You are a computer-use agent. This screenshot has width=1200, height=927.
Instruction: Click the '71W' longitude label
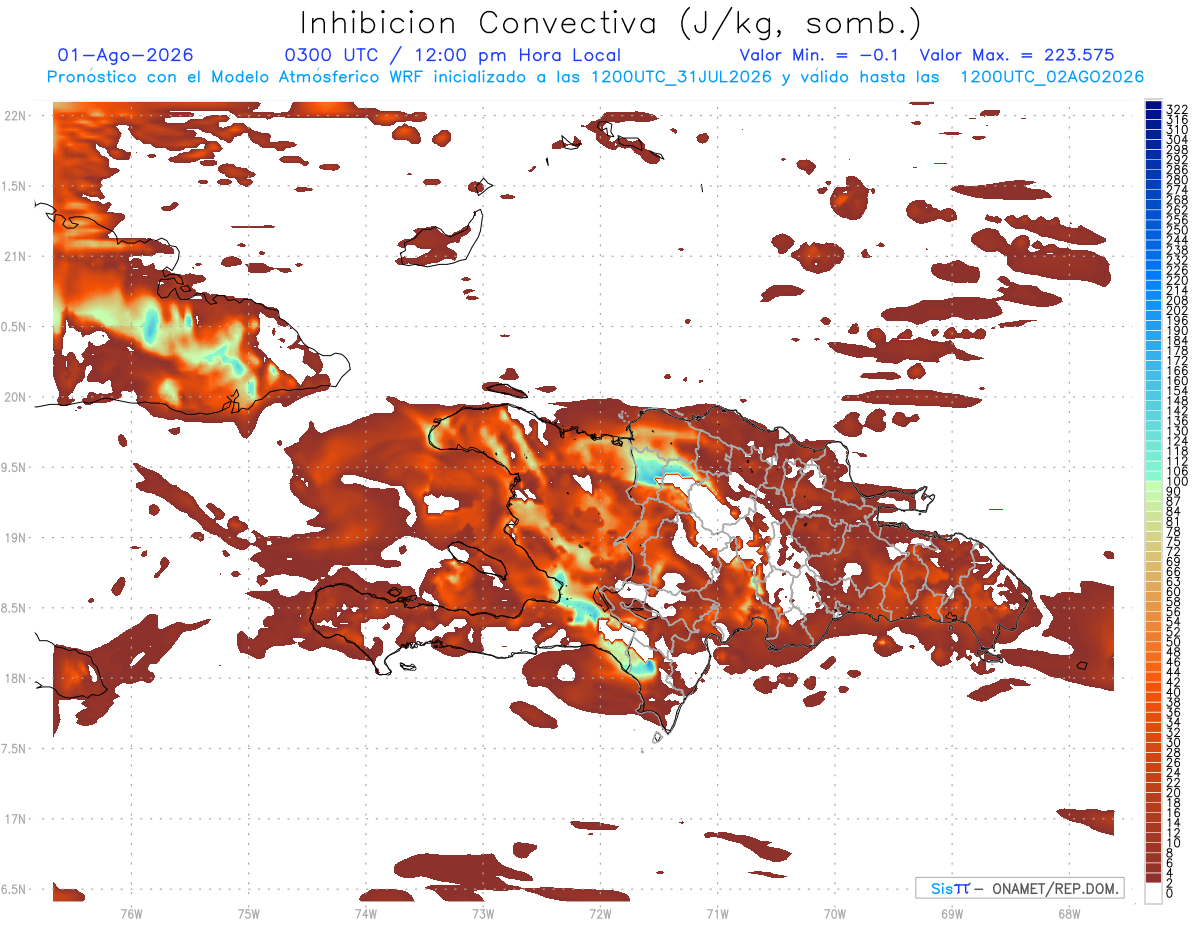point(717,914)
